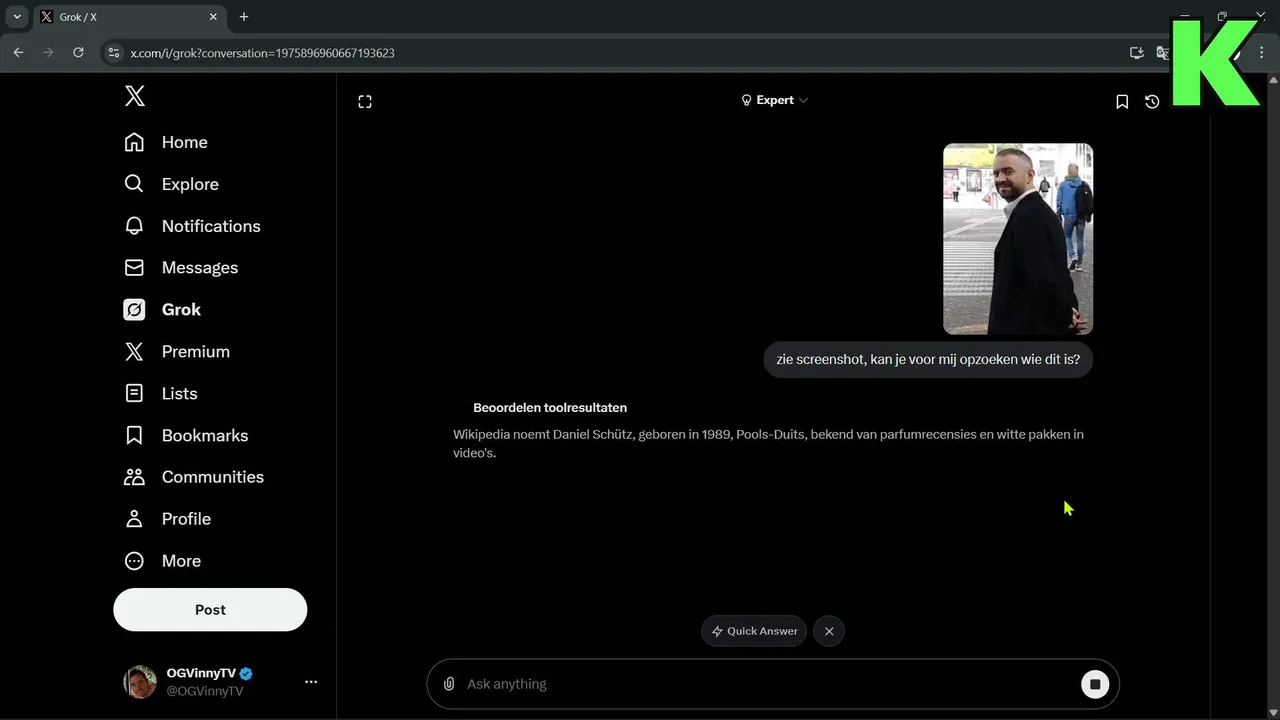Open Grok conversation history
Viewport: 1280px width, 720px height.
pos(1152,101)
